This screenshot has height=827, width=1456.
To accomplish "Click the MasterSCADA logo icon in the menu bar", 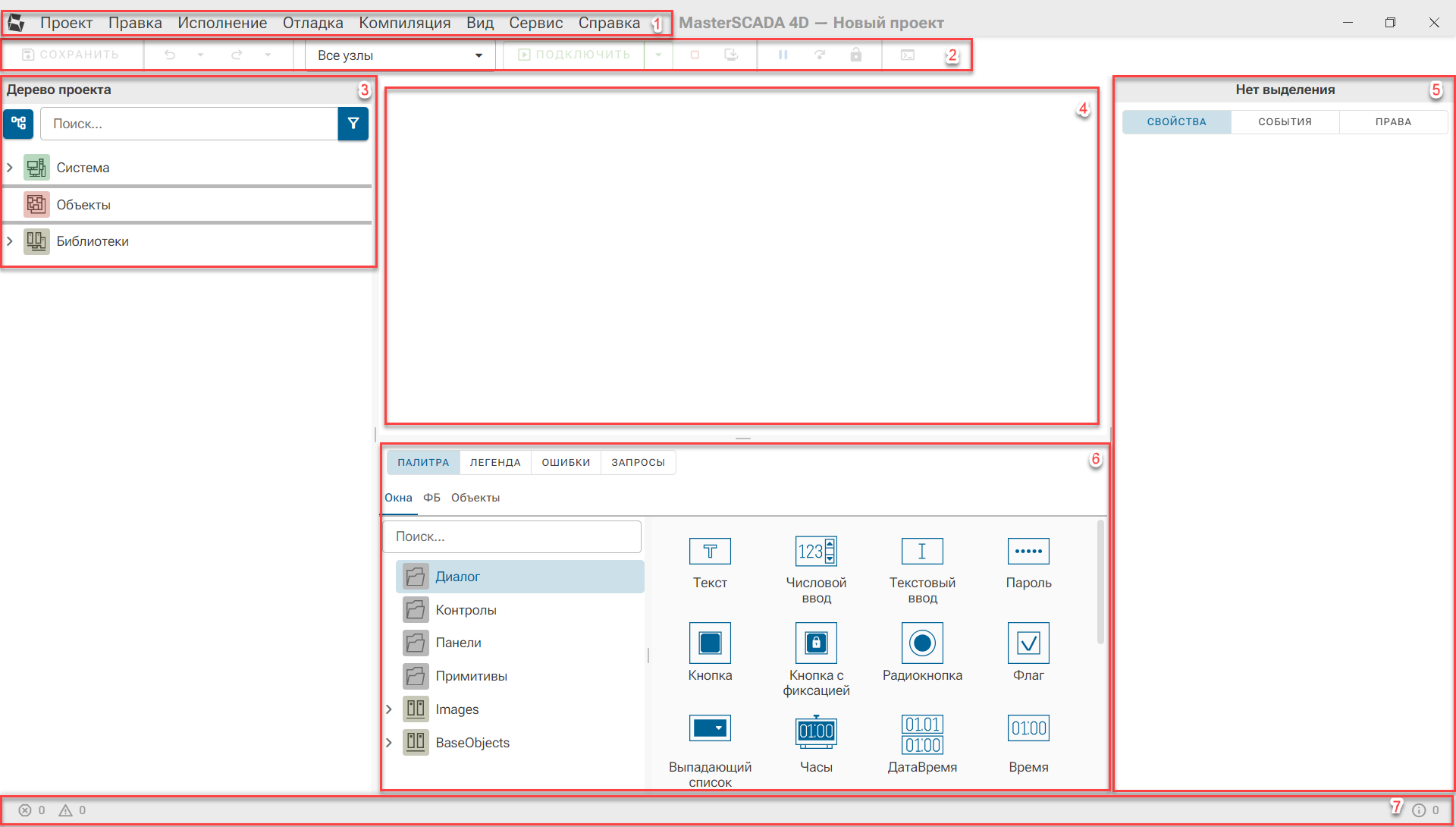I will 16,23.
